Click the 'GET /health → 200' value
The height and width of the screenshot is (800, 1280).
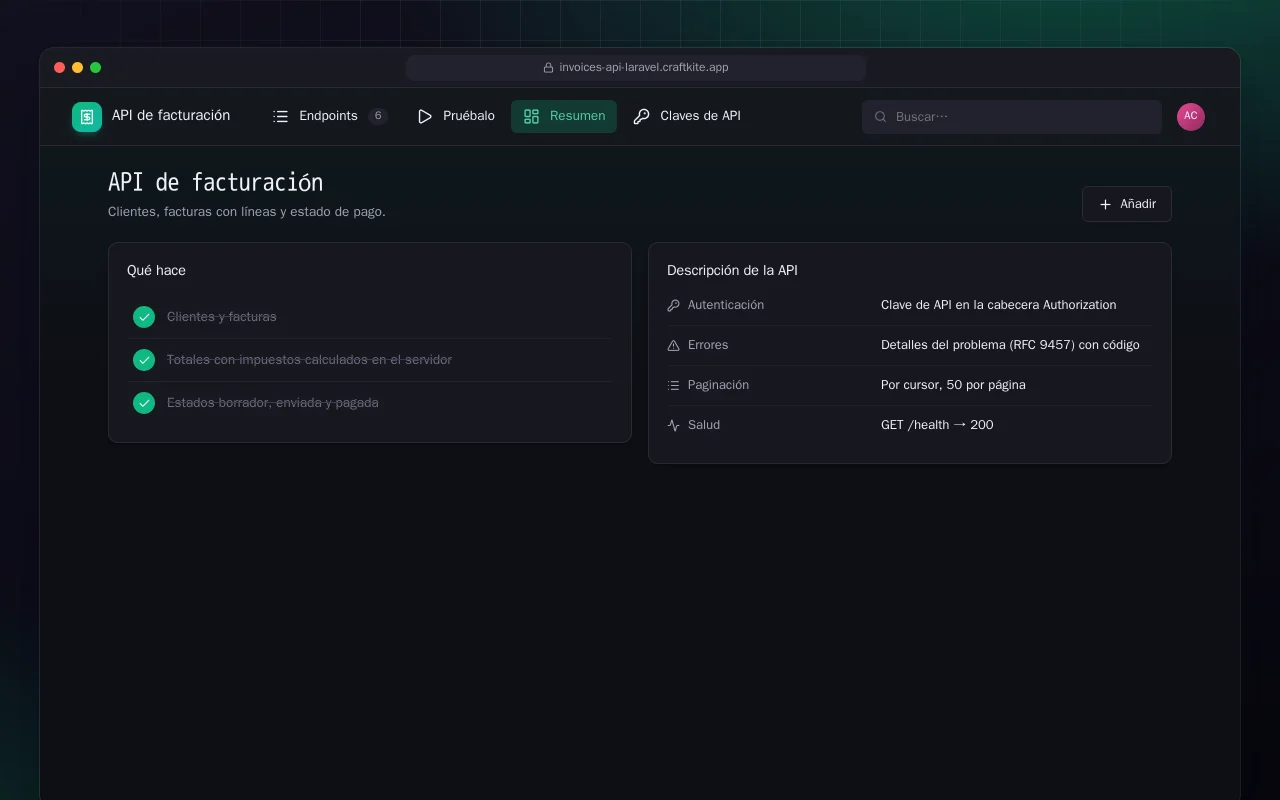937,425
